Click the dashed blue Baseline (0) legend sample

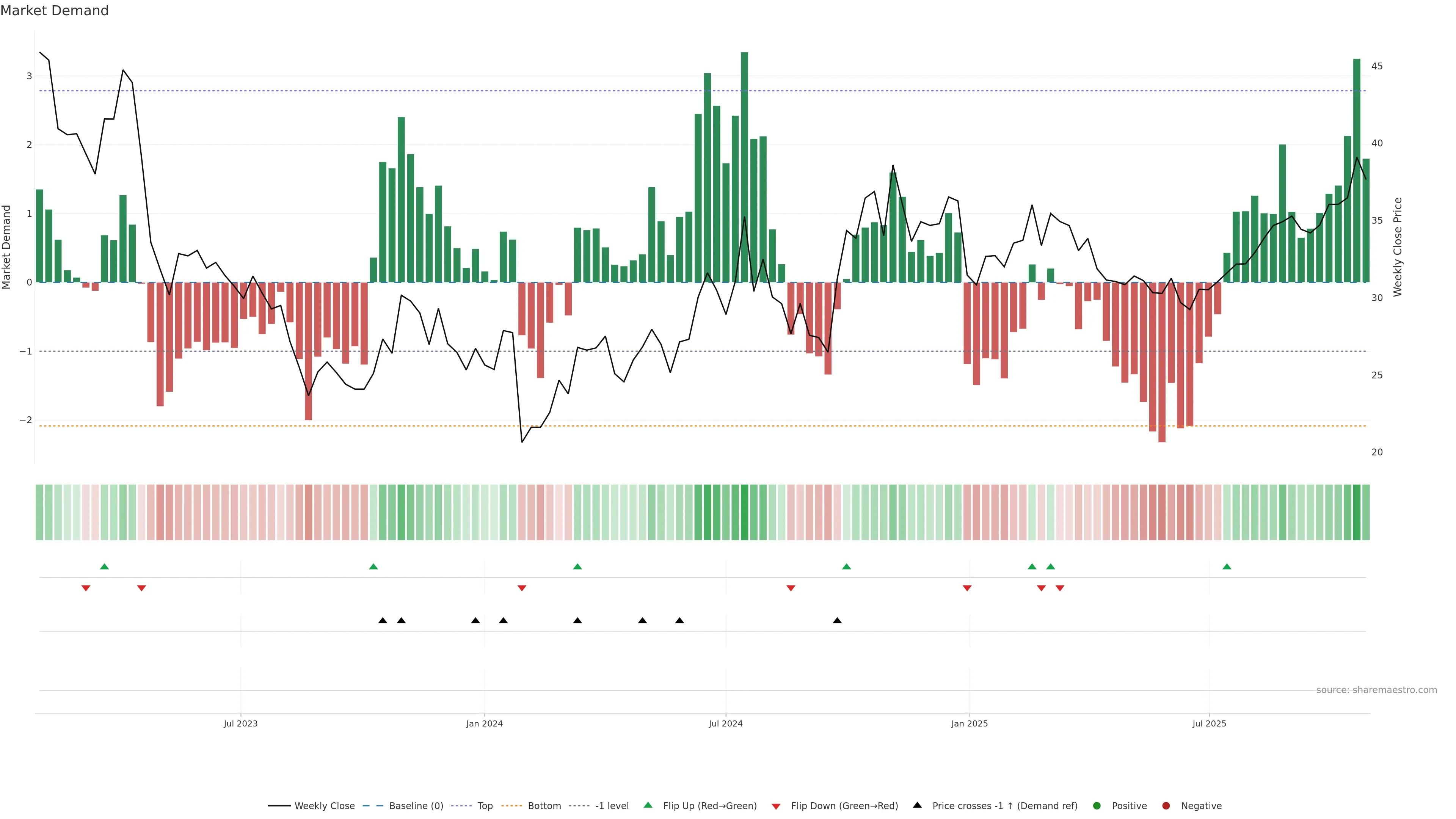click(373, 805)
